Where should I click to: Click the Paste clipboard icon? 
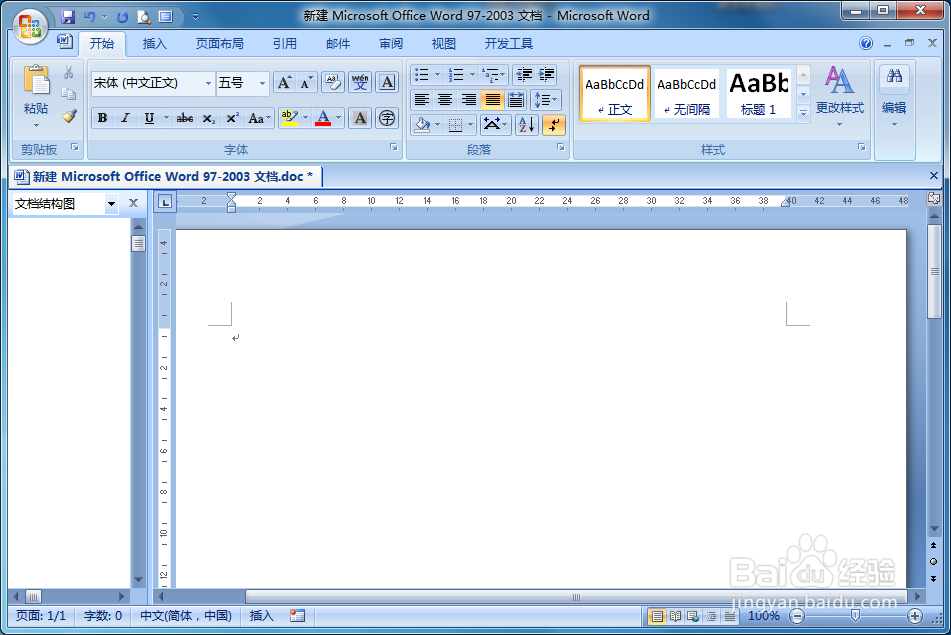[36, 81]
